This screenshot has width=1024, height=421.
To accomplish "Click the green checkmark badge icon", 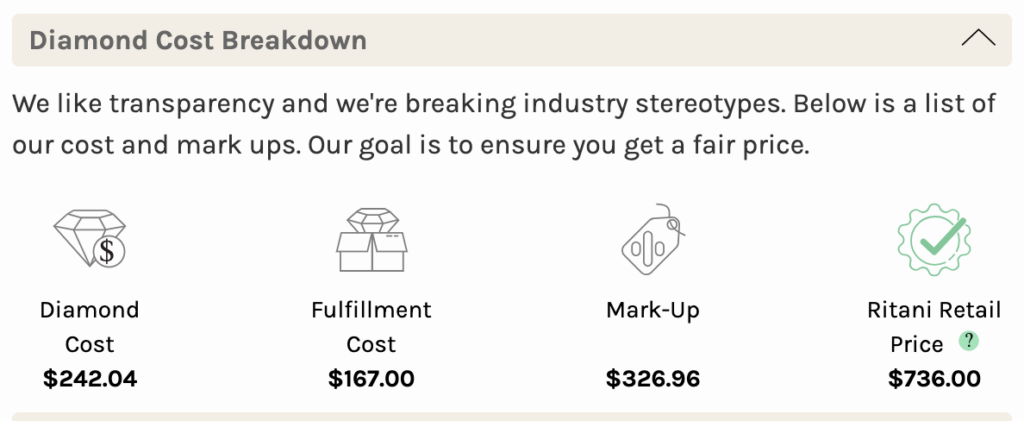I will (x=934, y=239).
